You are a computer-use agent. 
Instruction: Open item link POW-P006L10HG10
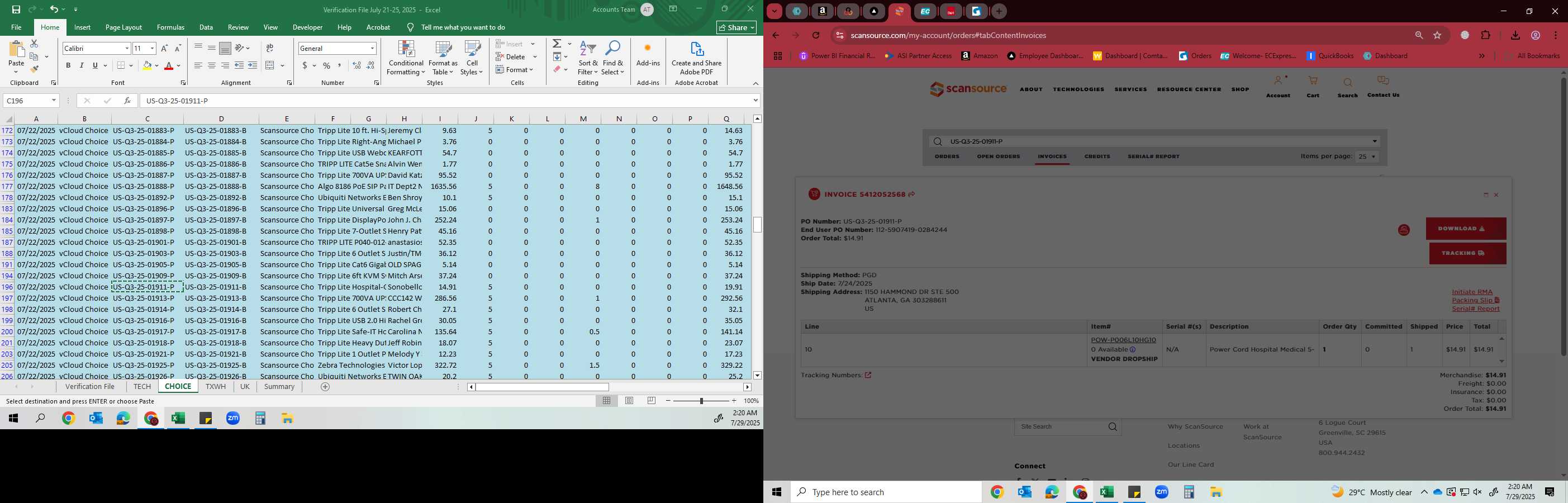click(1123, 340)
